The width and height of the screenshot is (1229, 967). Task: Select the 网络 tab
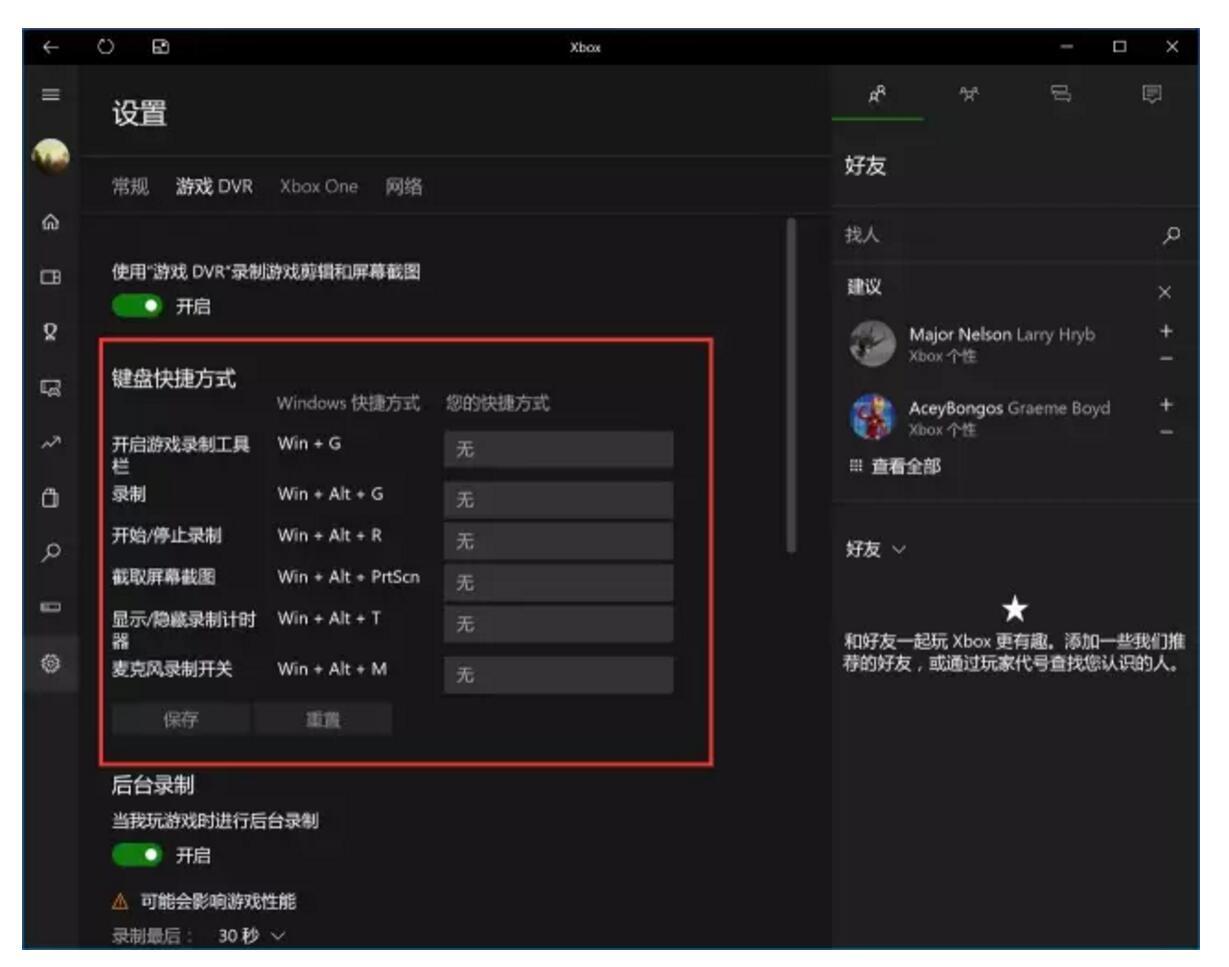404,186
